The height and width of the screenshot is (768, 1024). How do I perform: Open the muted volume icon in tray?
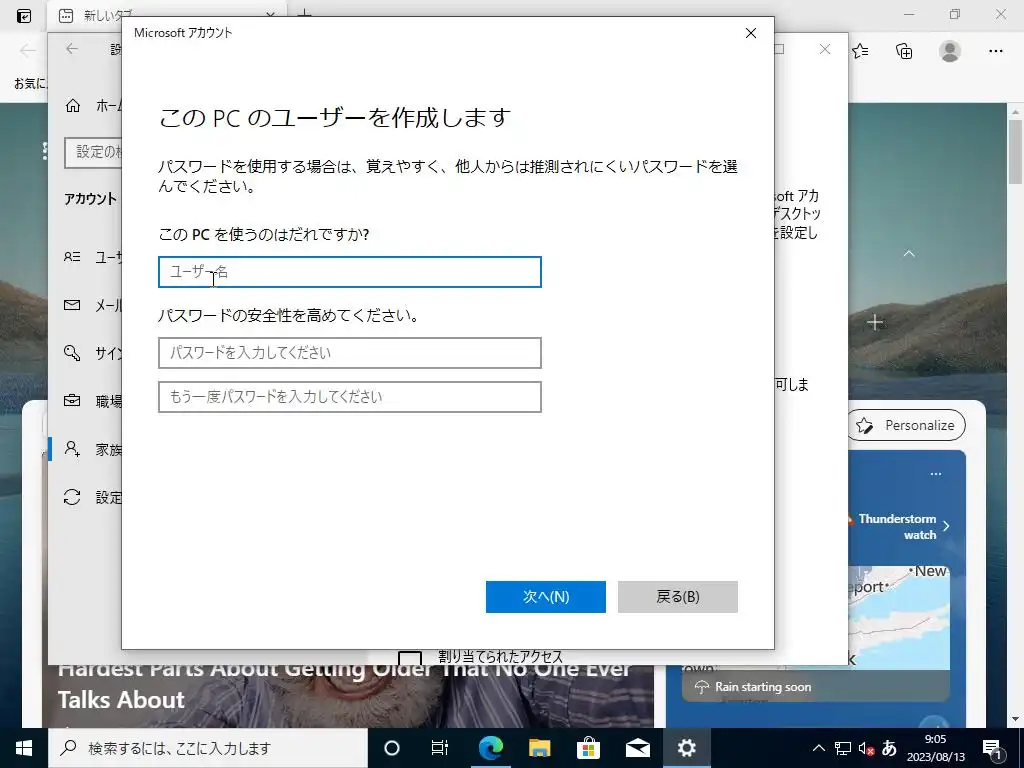[x=867, y=748]
